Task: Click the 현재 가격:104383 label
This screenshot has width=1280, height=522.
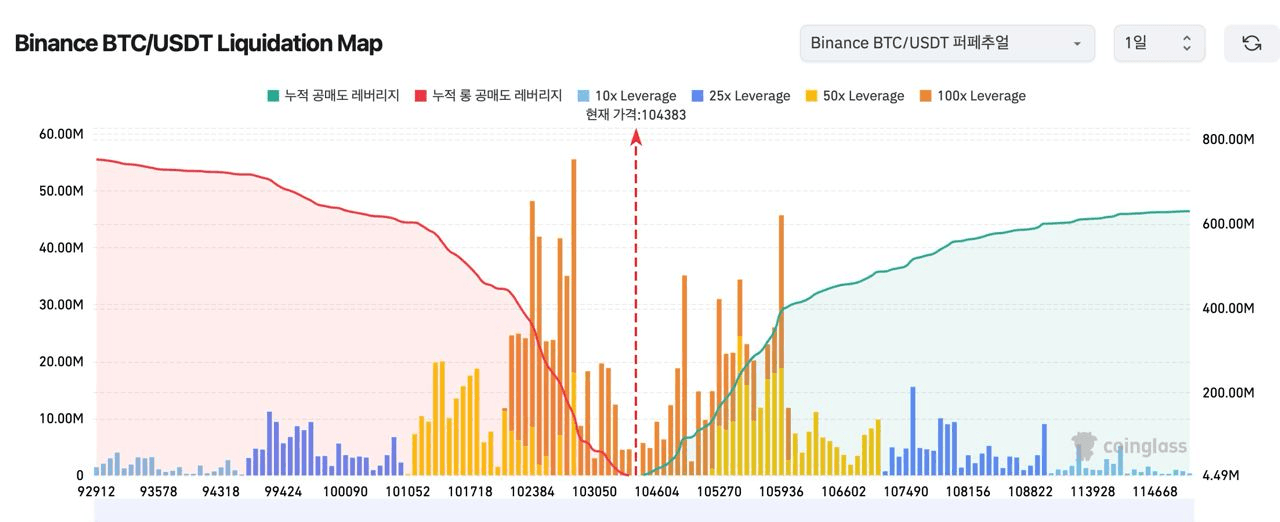Action: 636,114
